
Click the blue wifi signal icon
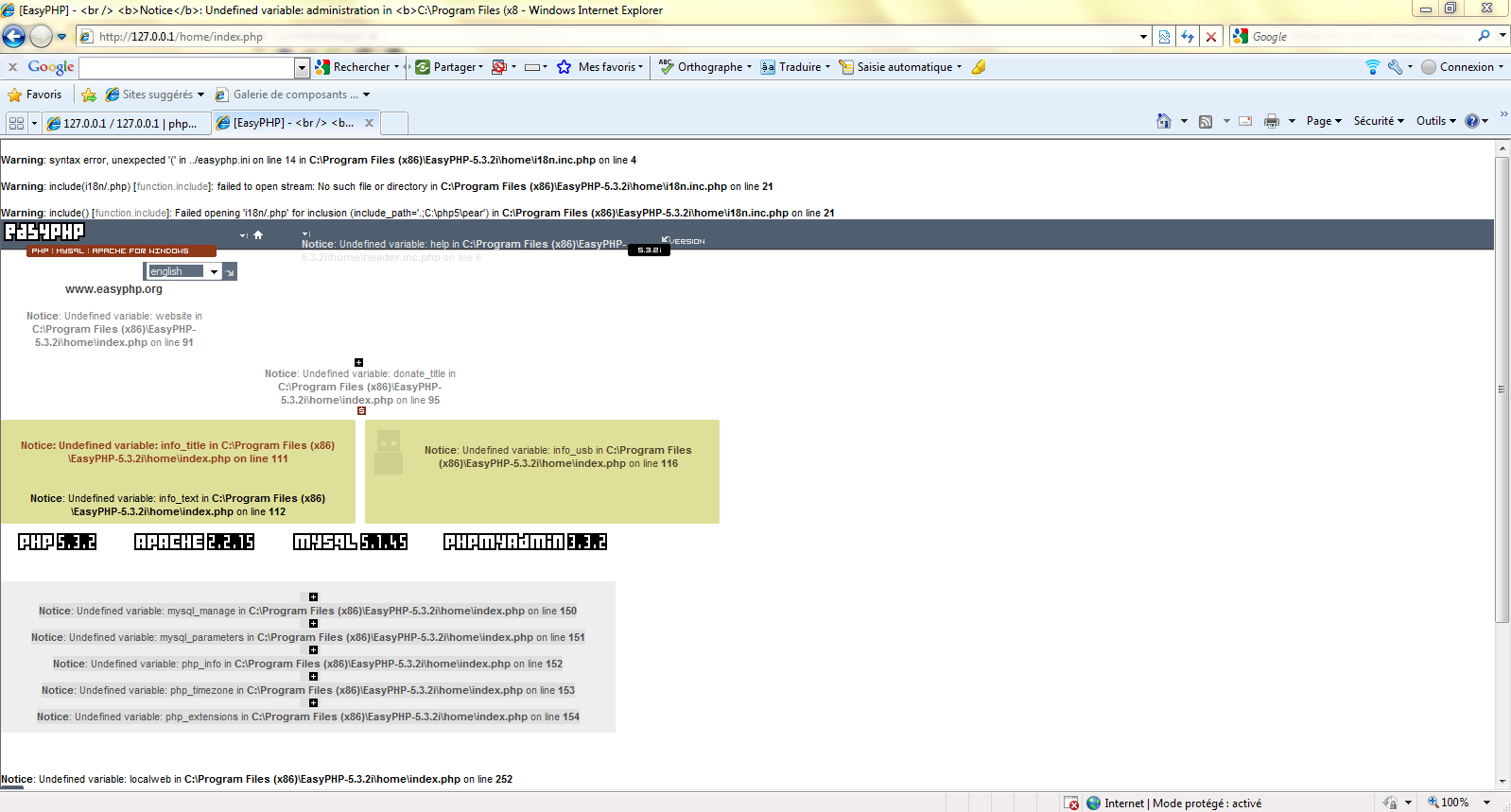[1373, 67]
